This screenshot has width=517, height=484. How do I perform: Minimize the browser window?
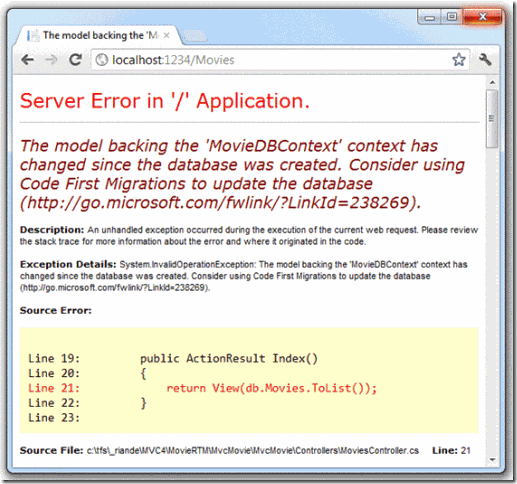pos(430,17)
